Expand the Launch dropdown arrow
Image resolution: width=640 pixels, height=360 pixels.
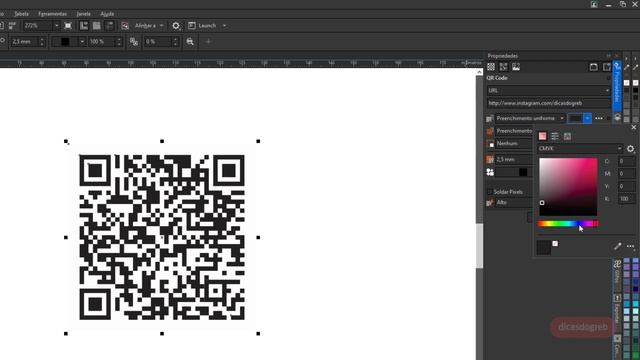pos(224,26)
